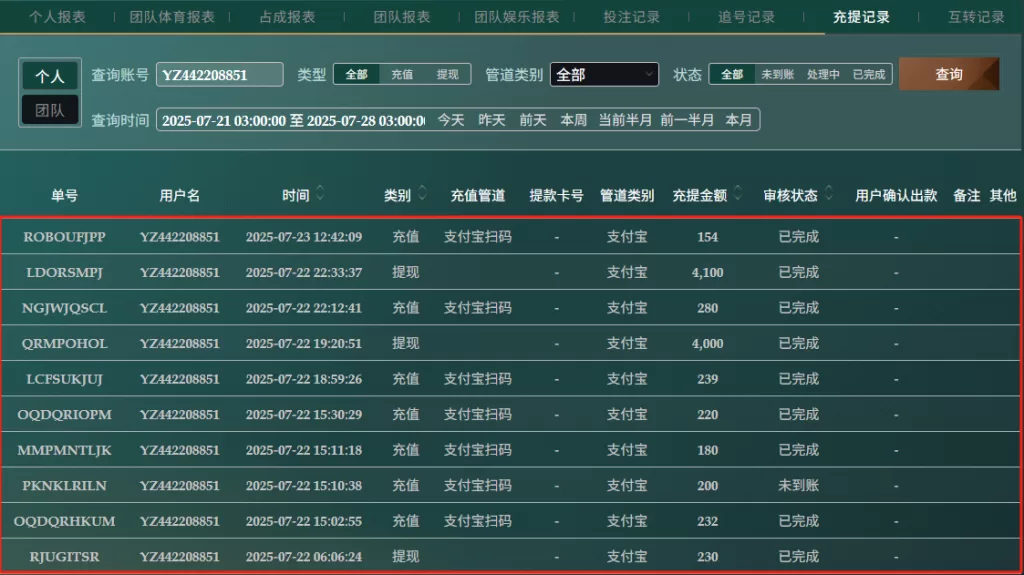Click the 充值管道 column header
This screenshot has height=575, width=1024.
pyautogui.click(x=477, y=195)
